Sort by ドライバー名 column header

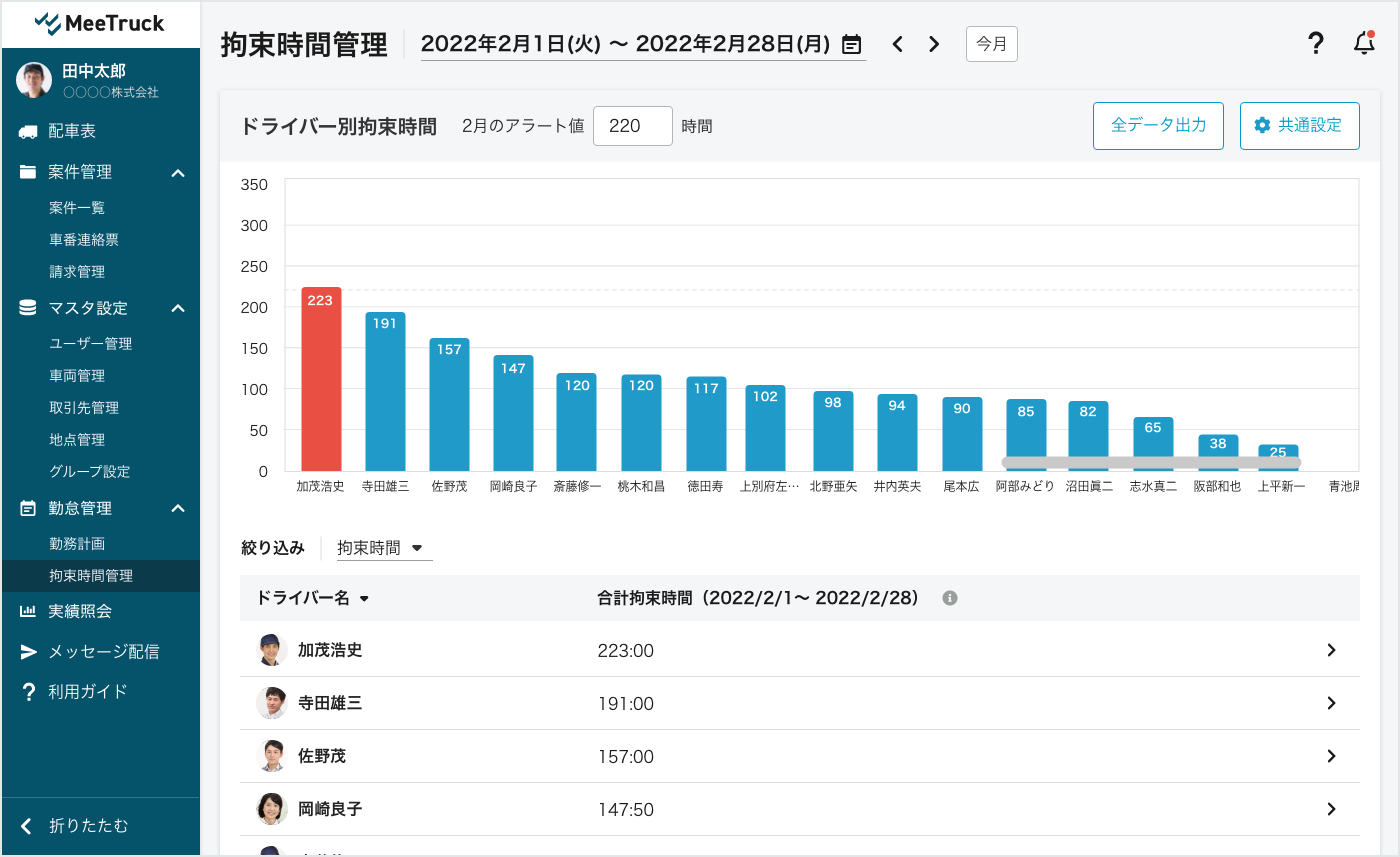[x=312, y=598]
